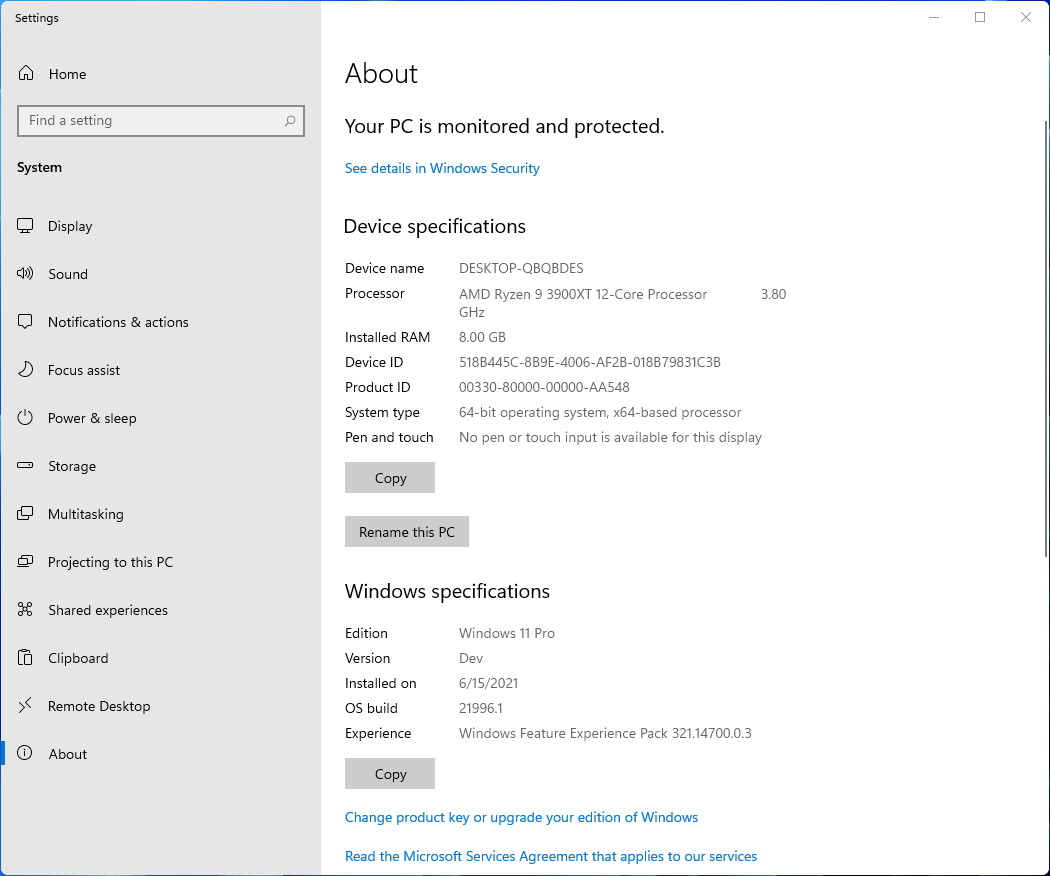
Task: Click the Power & sleep icon
Action: 25,418
